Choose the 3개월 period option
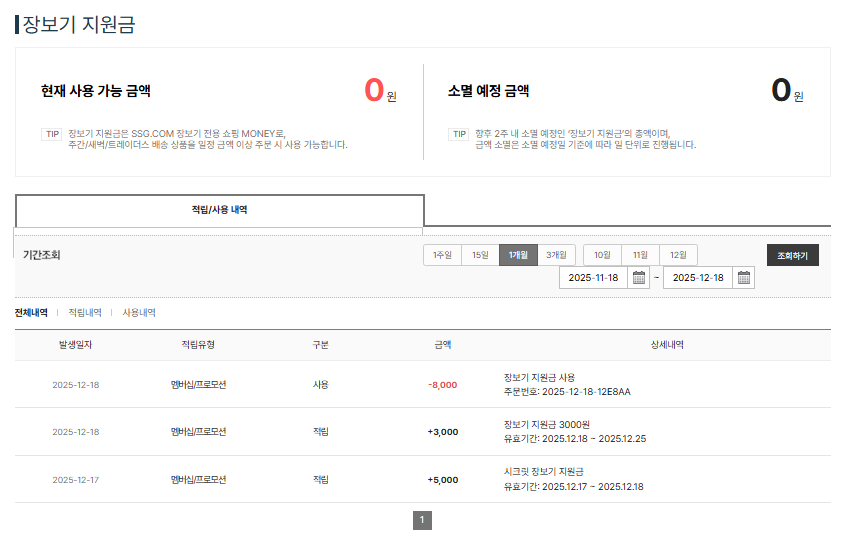This screenshot has height=538, width=866. [x=556, y=255]
